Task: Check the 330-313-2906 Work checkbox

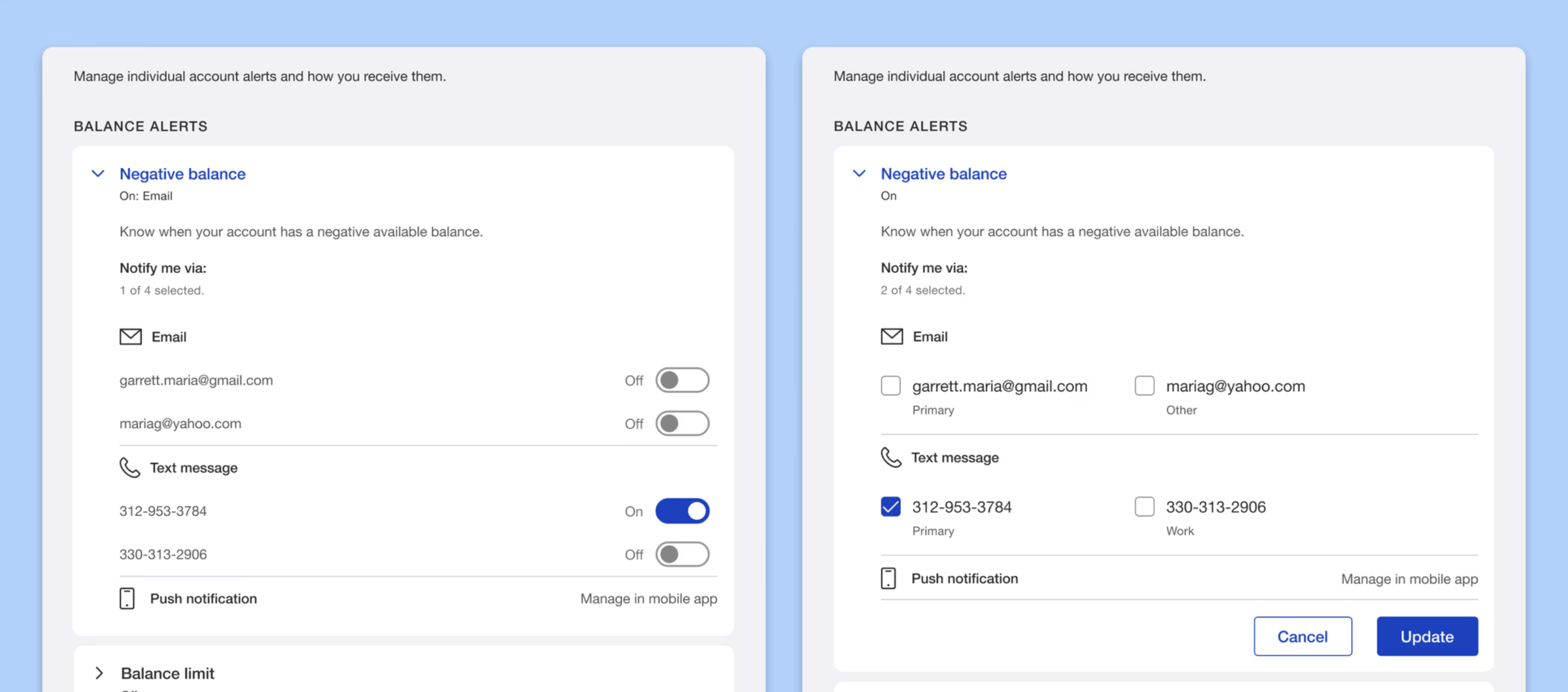Action: click(1144, 506)
